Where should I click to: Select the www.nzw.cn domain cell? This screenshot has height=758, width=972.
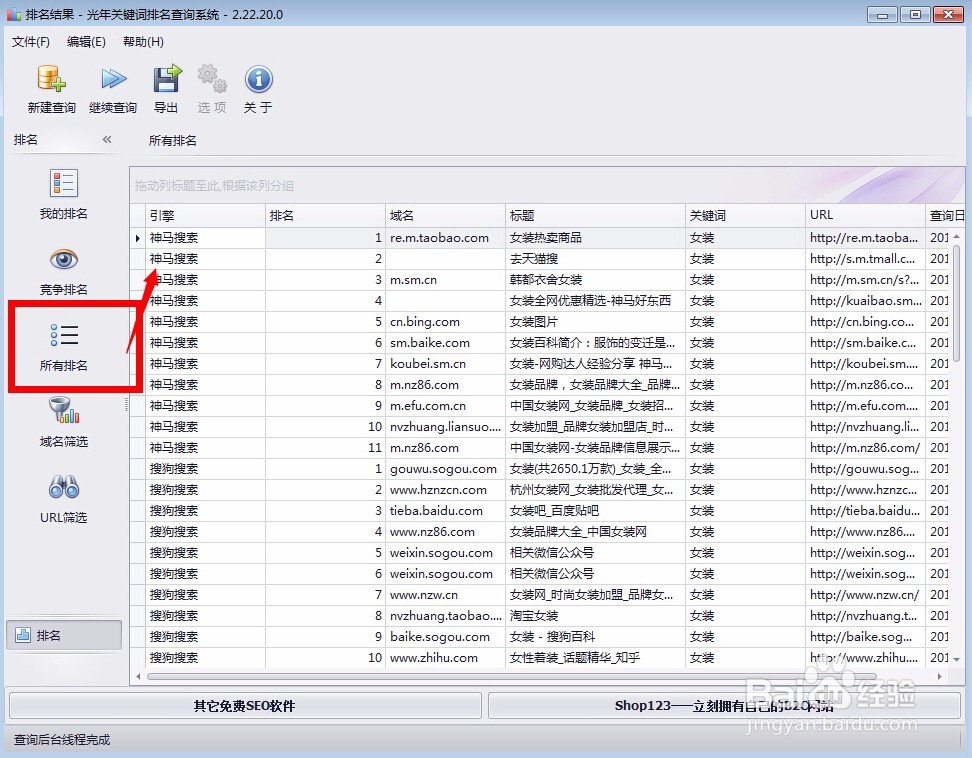445,595
